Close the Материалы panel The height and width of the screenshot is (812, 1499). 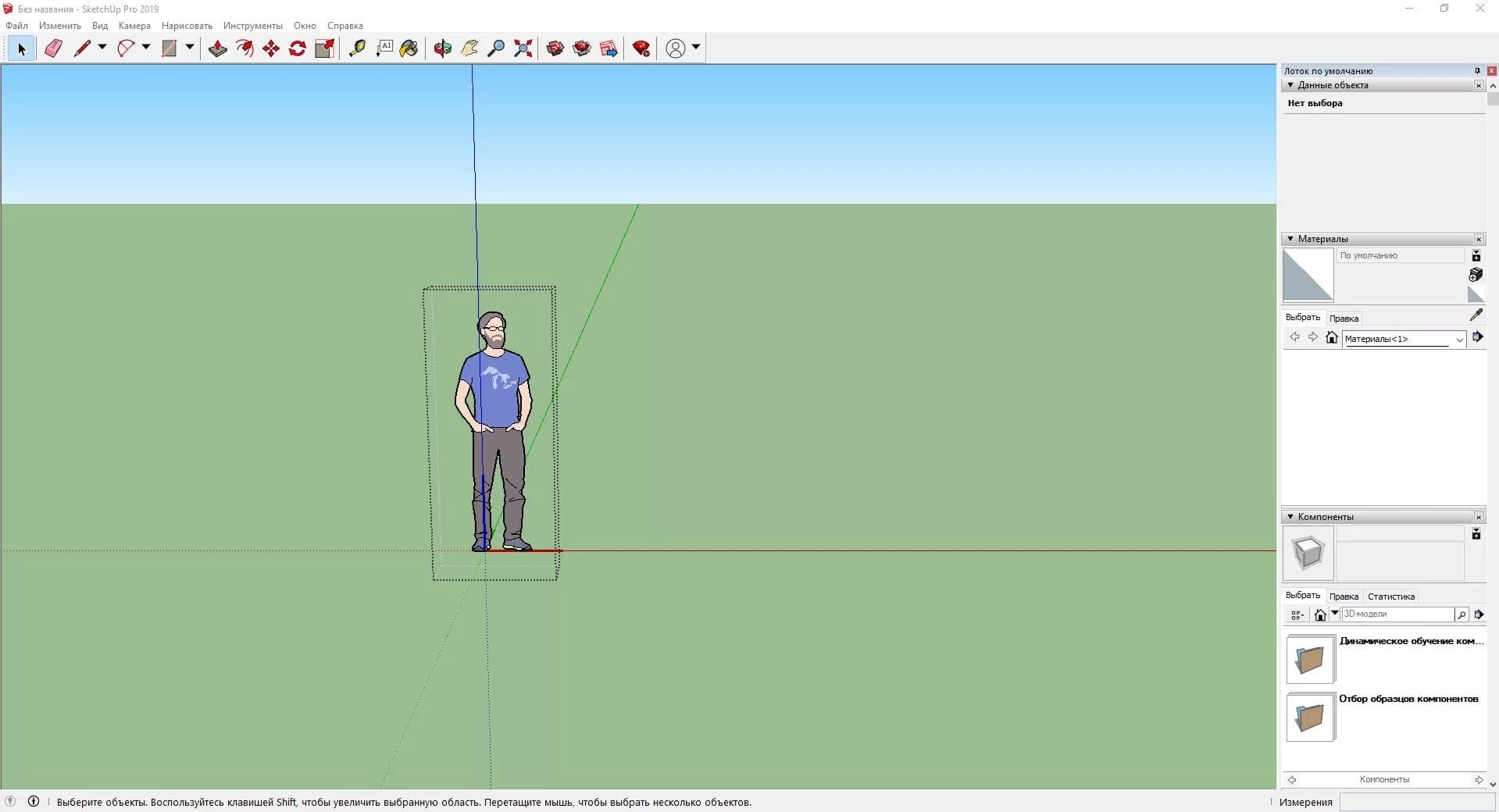click(x=1479, y=239)
